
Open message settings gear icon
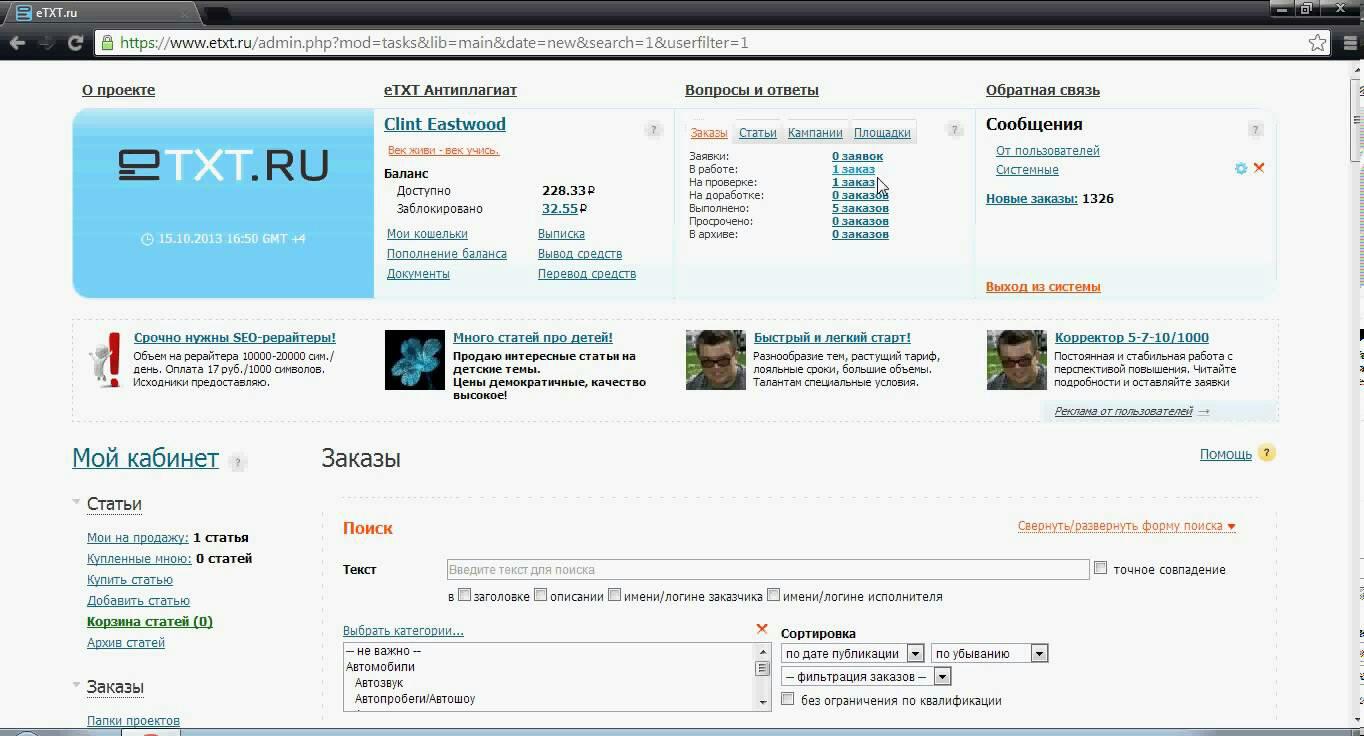click(1241, 168)
